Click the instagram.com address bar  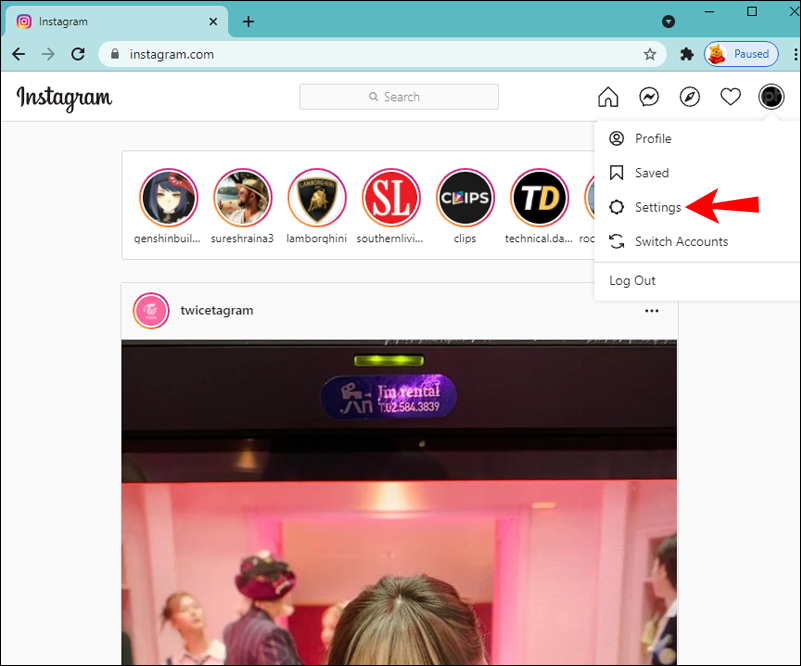click(382, 54)
